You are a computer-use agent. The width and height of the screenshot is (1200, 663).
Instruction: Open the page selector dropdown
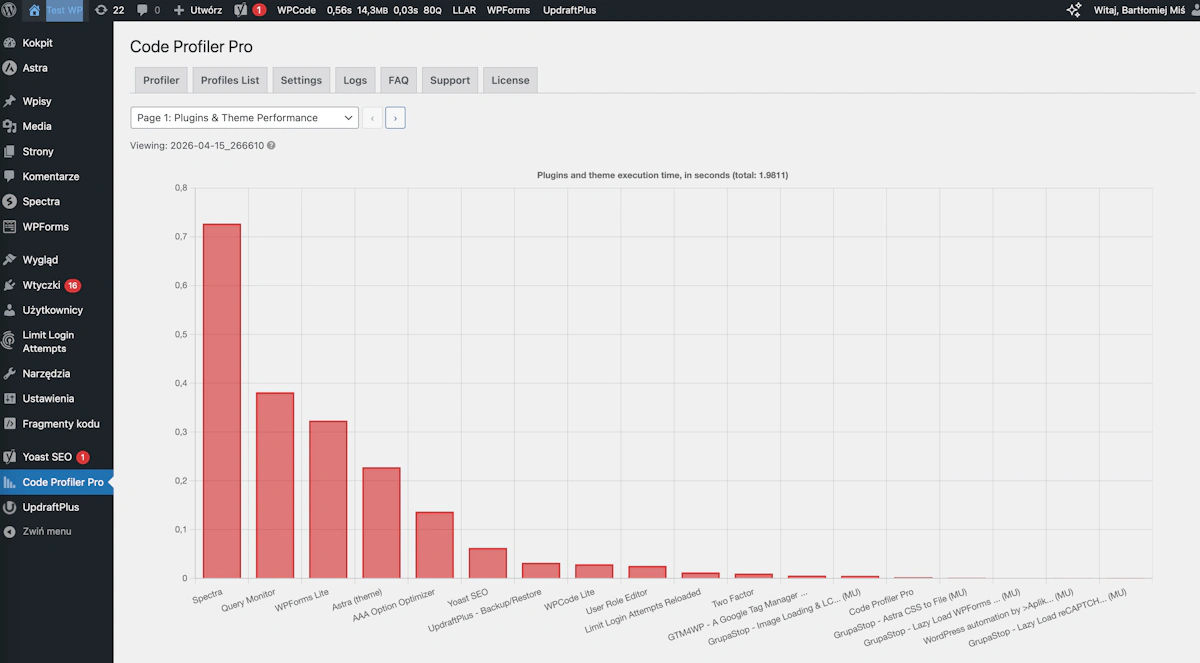pyautogui.click(x=244, y=118)
